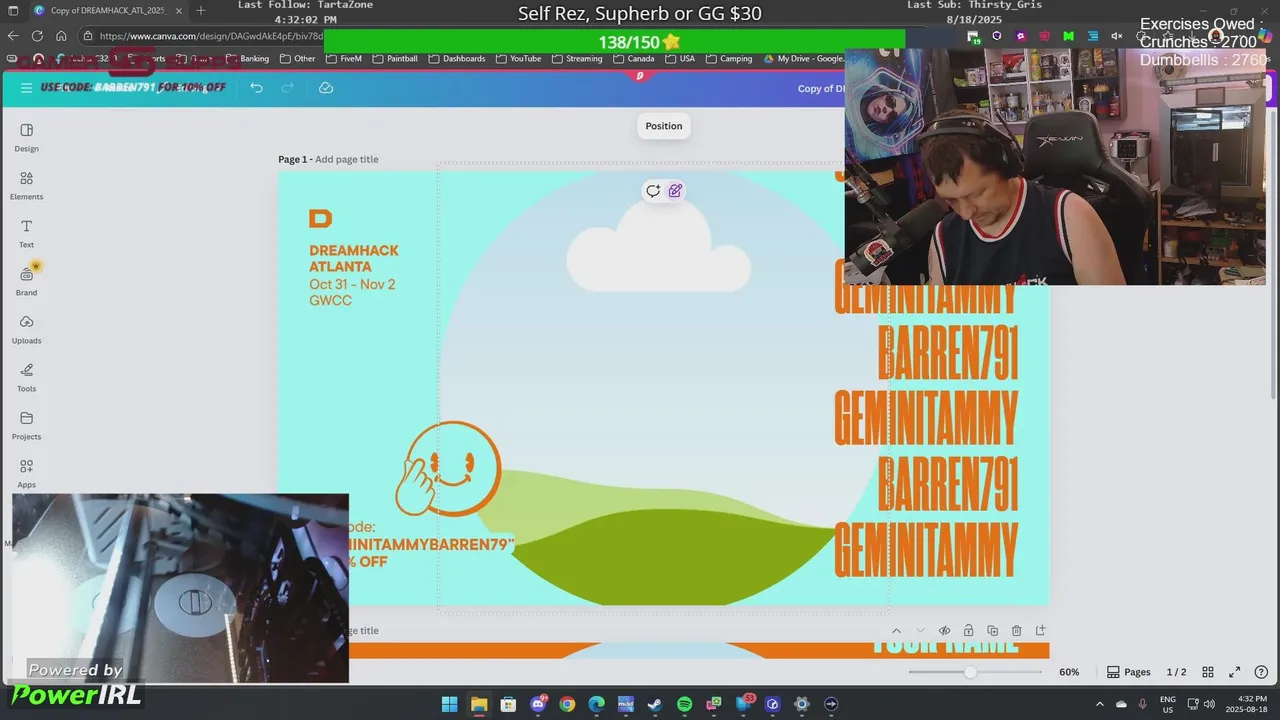This screenshot has width=1280, height=720.
Task: Open the USA bookmarks folder
Action: point(679,59)
